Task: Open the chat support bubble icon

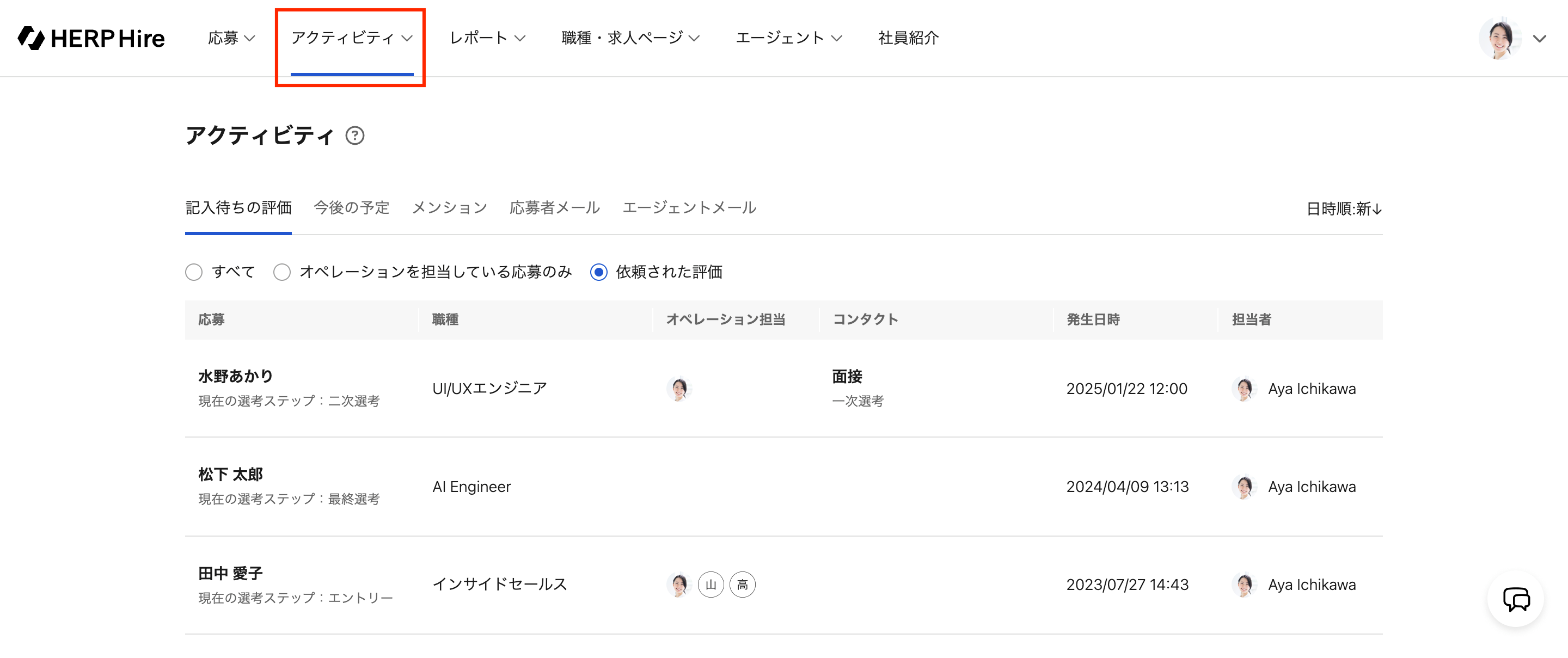Action: [x=1516, y=599]
